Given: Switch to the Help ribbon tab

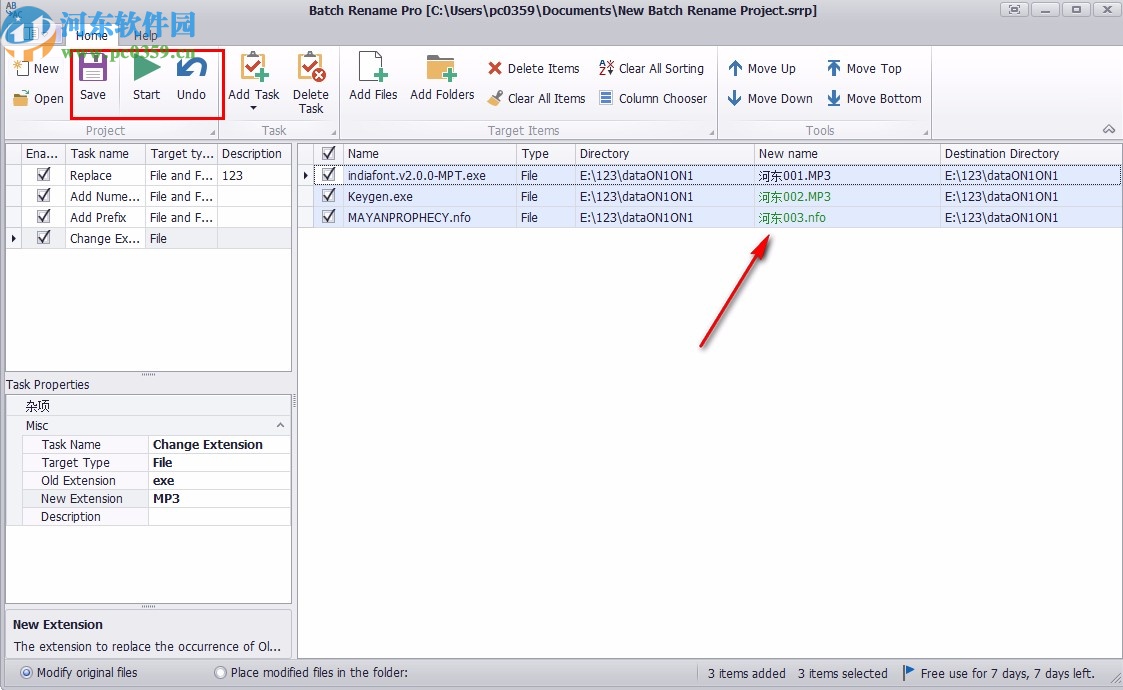Looking at the screenshot, I should [x=146, y=36].
